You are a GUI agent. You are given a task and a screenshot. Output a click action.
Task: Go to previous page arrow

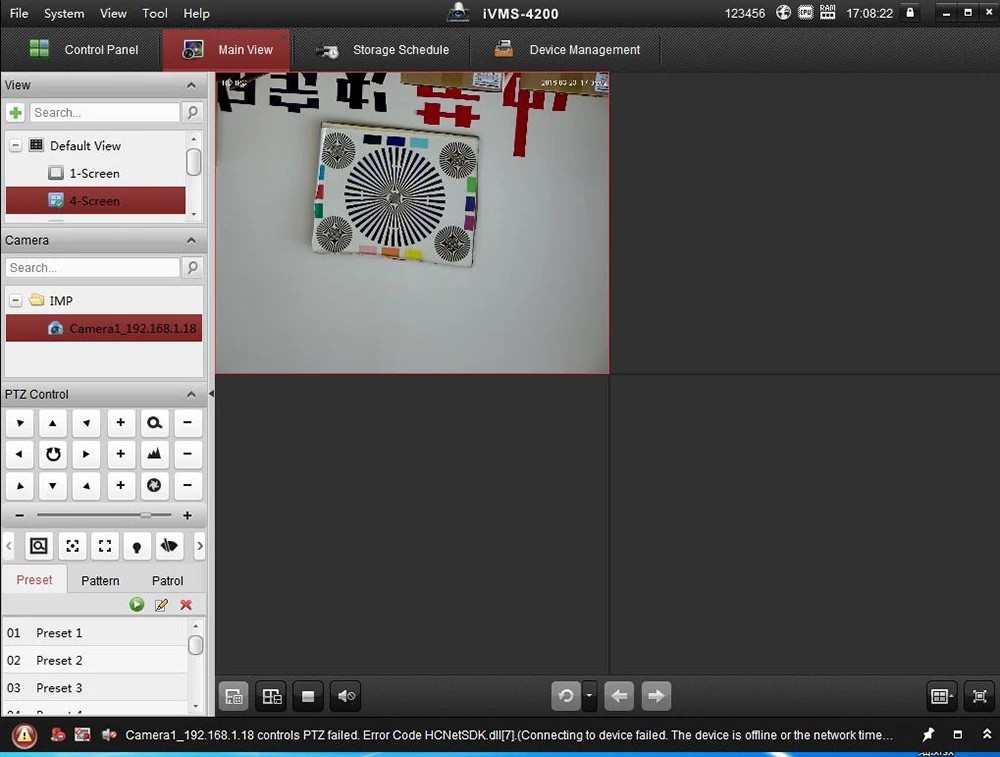pos(619,696)
